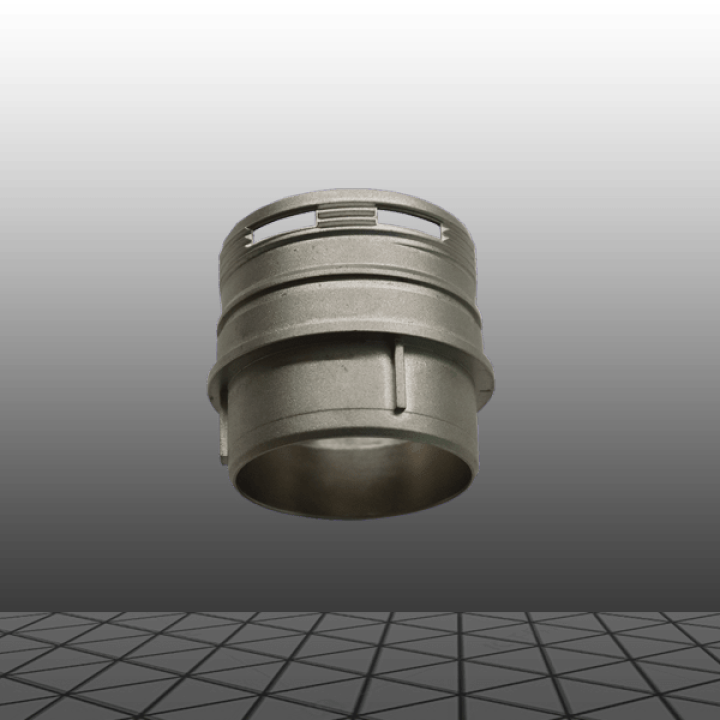Click inside the model's bottom opening

(x=350, y=480)
